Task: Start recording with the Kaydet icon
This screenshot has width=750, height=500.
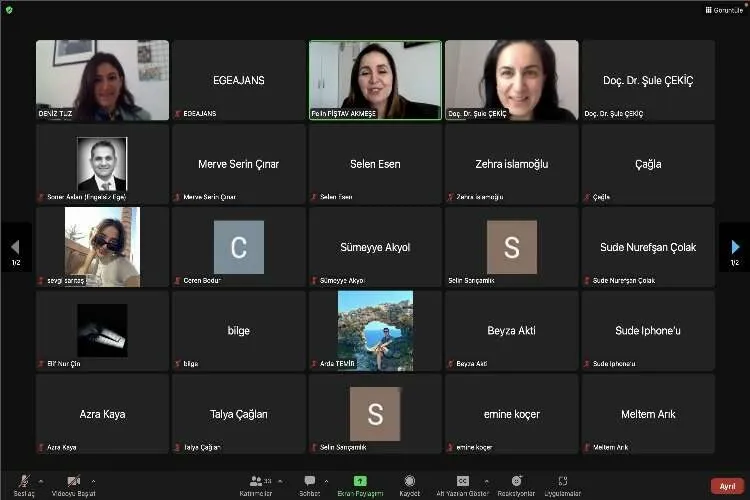Action: point(409,484)
